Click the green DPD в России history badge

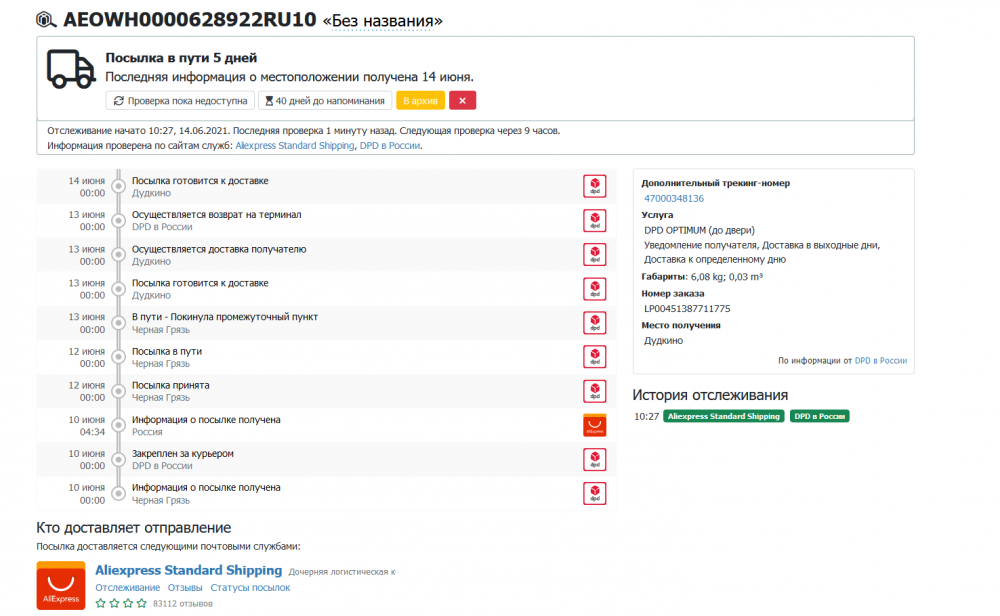click(x=819, y=416)
